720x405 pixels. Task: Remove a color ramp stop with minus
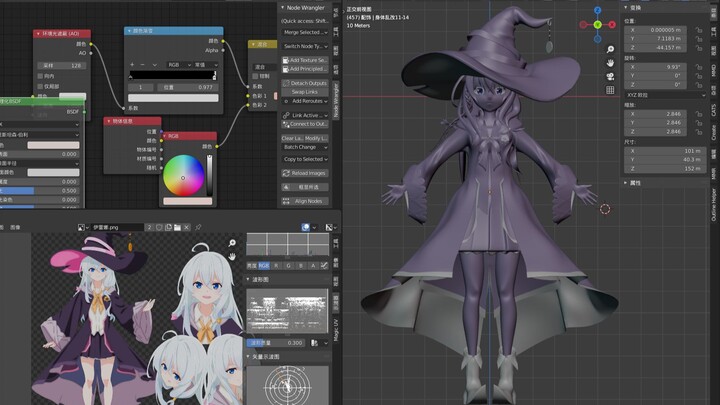[142, 65]
